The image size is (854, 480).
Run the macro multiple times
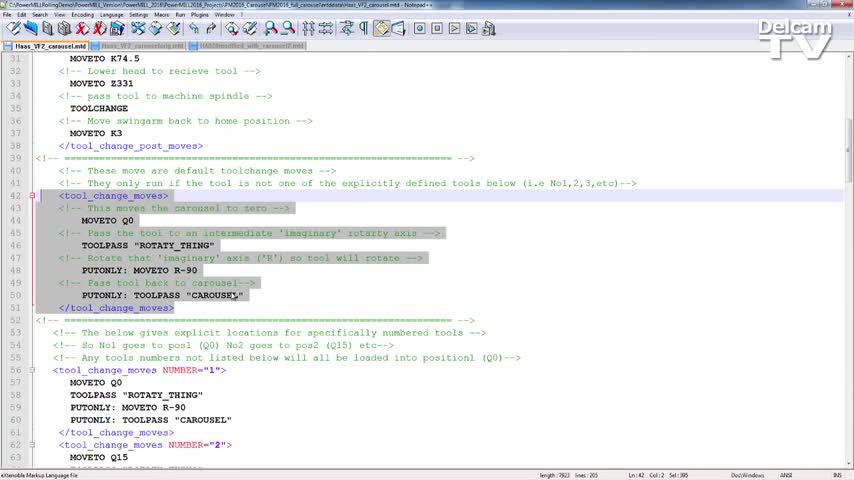pos(472,28)
